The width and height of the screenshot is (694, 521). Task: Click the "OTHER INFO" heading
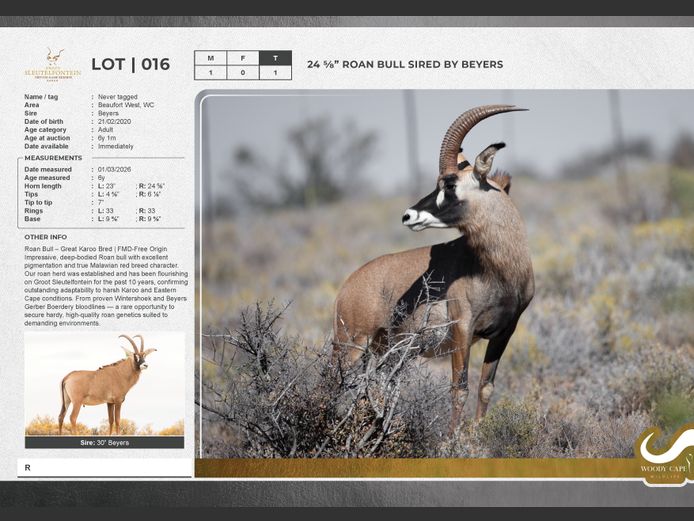(46, 237)
